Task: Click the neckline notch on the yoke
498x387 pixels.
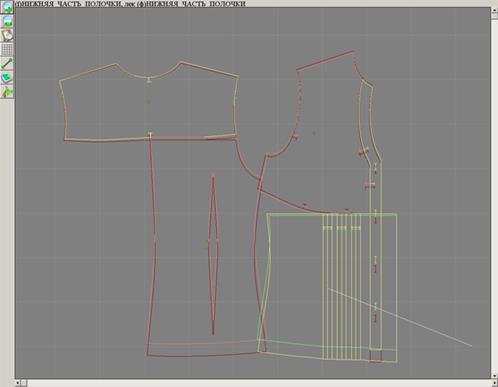Action: pos(149,79)
